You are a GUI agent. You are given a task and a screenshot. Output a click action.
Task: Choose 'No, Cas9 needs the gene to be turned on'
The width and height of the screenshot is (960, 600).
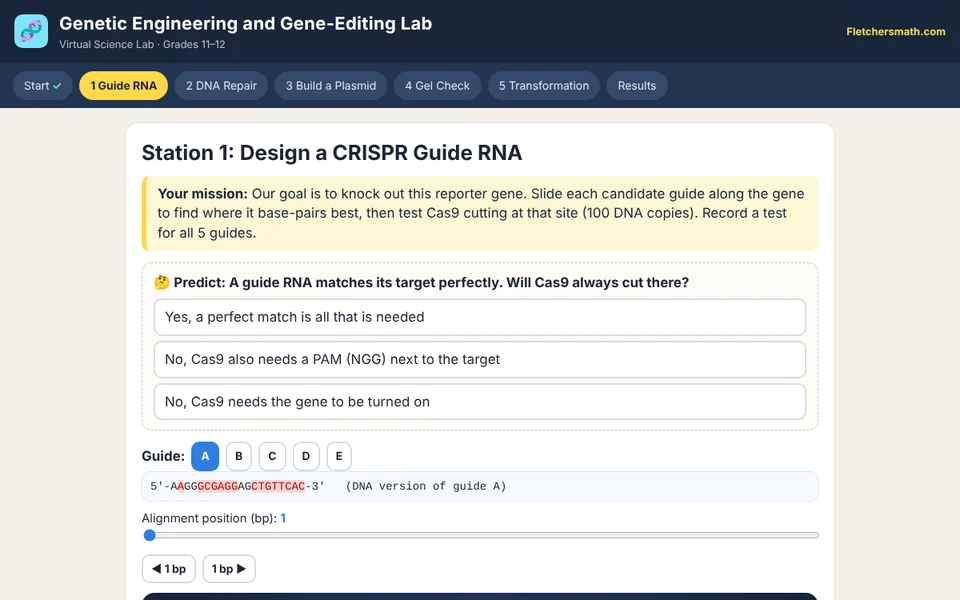point(479,402)
